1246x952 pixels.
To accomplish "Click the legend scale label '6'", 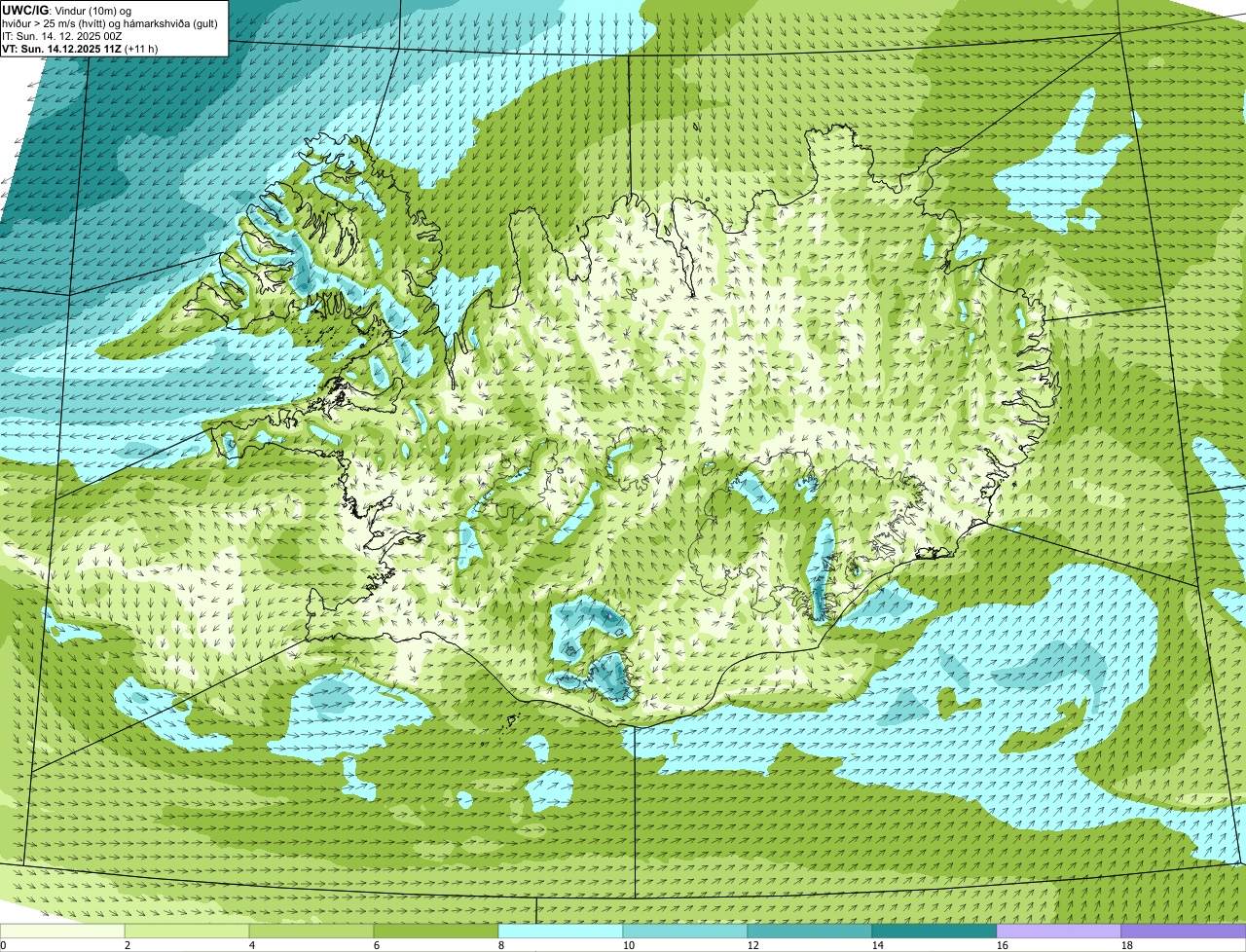I will pos(377,945).
